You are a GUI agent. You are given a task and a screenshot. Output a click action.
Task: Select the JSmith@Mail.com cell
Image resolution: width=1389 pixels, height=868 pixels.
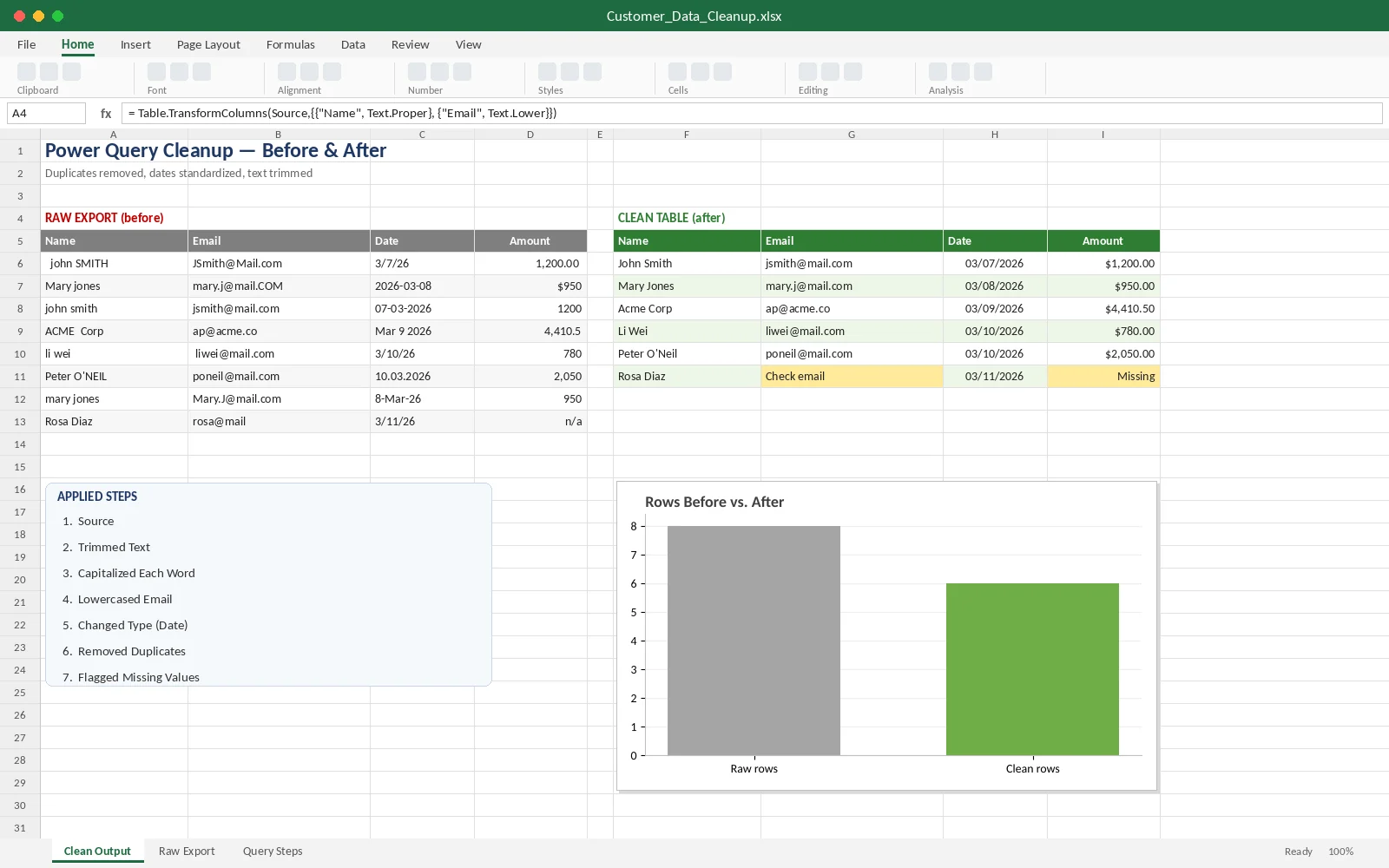(279, 263)
